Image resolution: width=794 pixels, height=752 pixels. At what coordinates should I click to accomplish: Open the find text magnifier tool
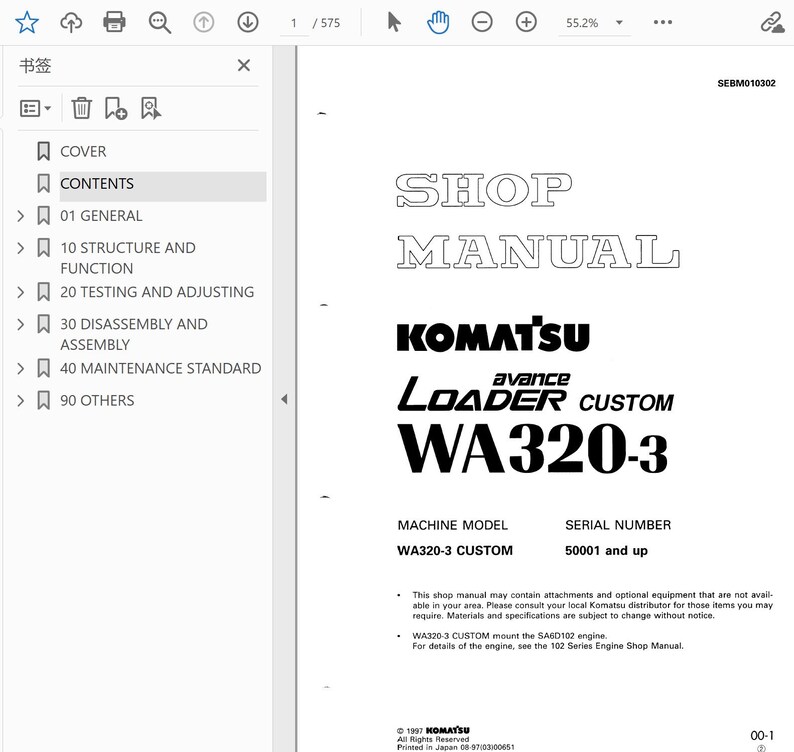pos(160,23)
